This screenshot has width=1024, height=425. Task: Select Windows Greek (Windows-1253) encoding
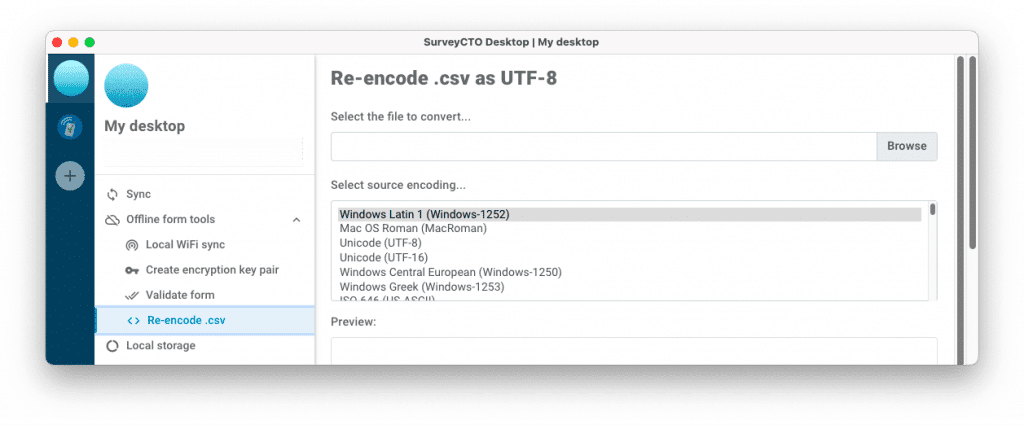coord(422,286)
